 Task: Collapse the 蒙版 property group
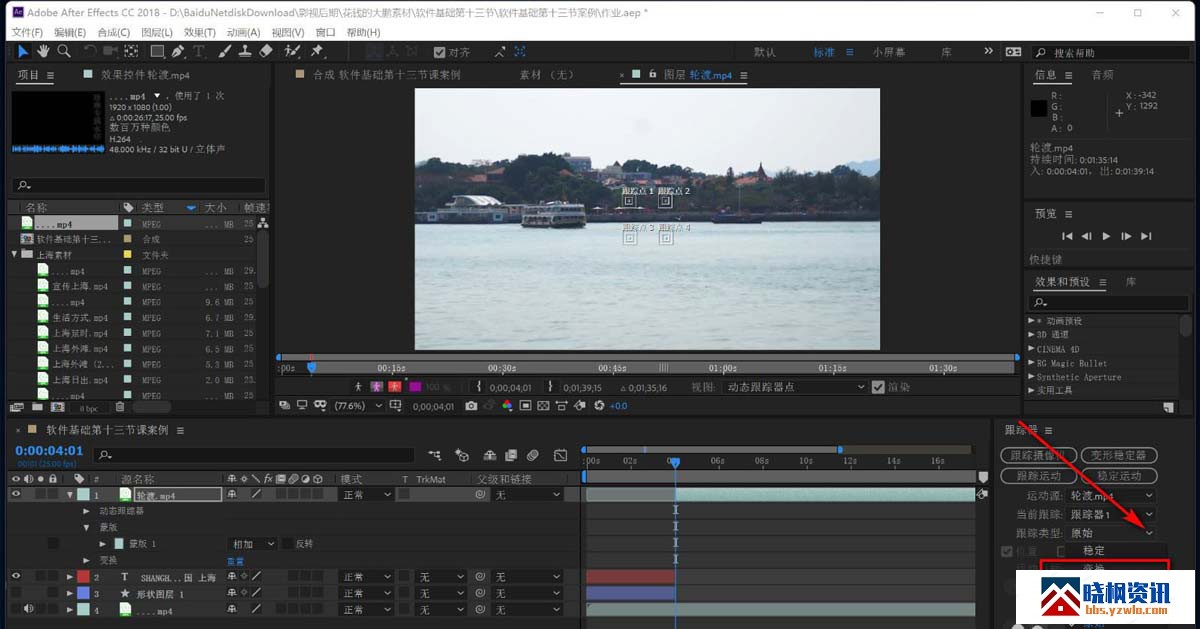(88, 527)
